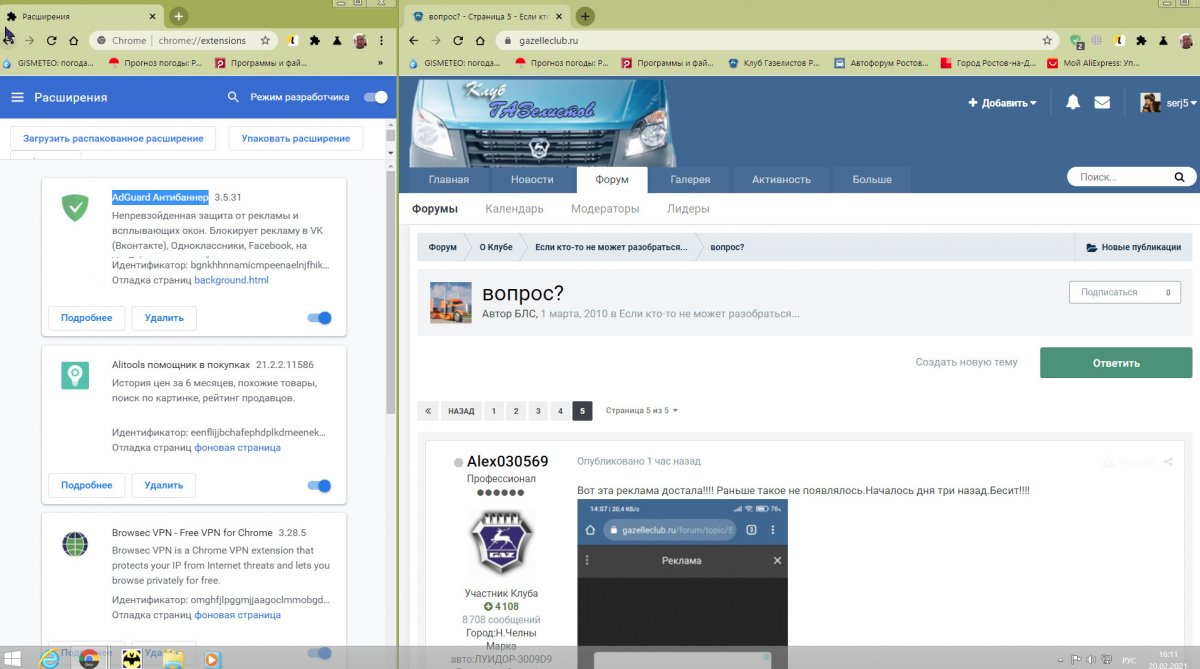Click home button in the gazelleclub window
Screen dimensions: 1200x669
(x=479, y=41)
